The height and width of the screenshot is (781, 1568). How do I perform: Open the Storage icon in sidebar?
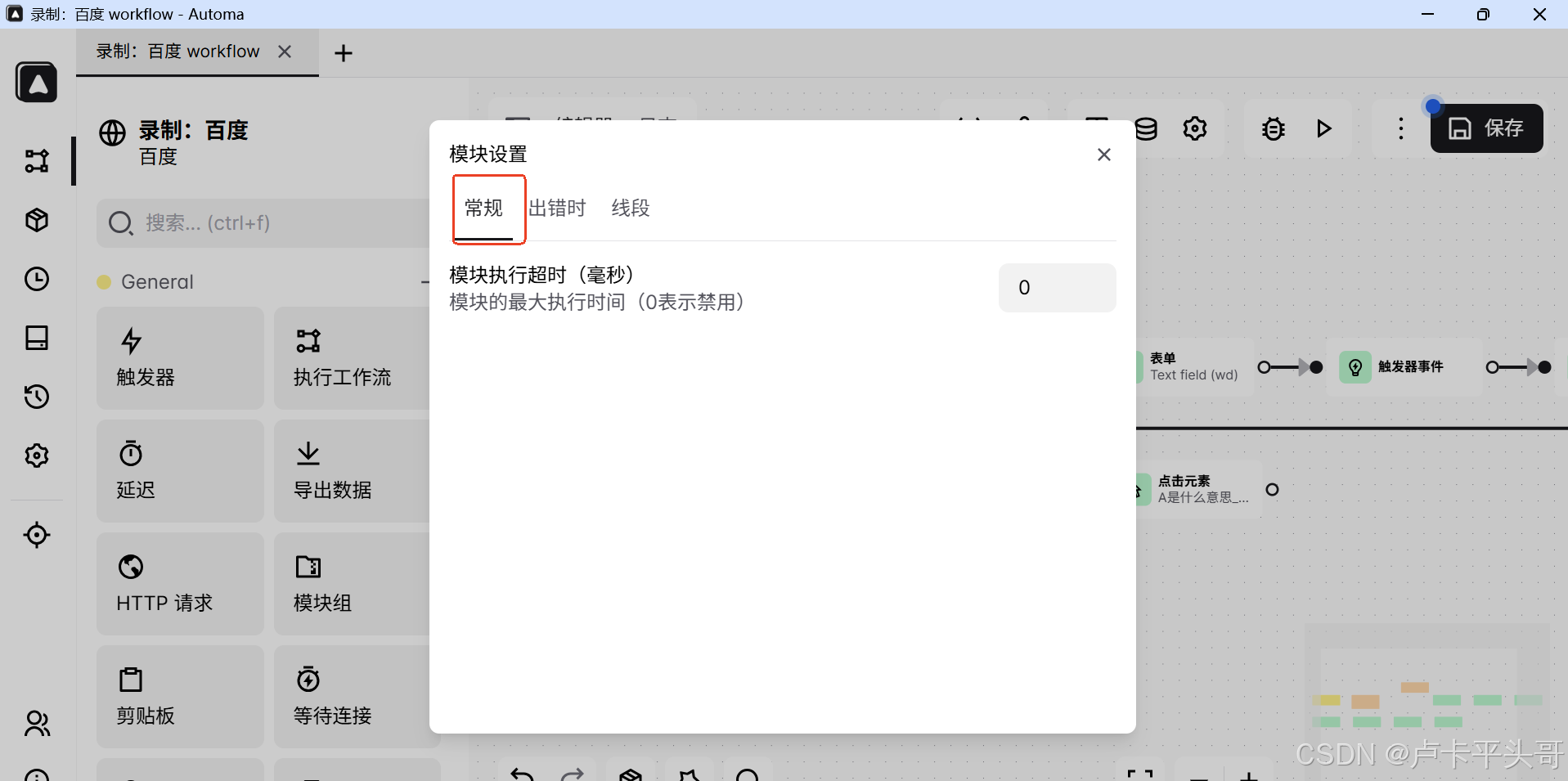pos(37,338)
